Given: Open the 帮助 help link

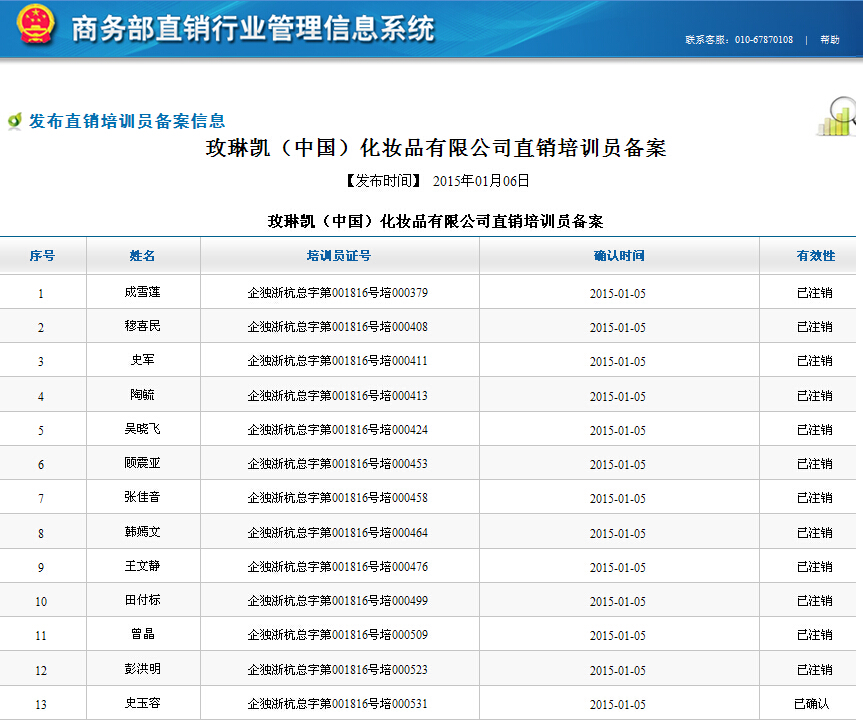Looking at the screenshot, I should (829, 40).
